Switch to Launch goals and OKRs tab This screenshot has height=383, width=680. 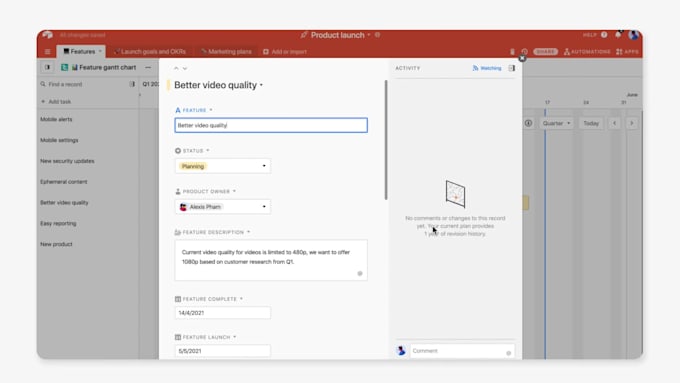coord(150,52)
